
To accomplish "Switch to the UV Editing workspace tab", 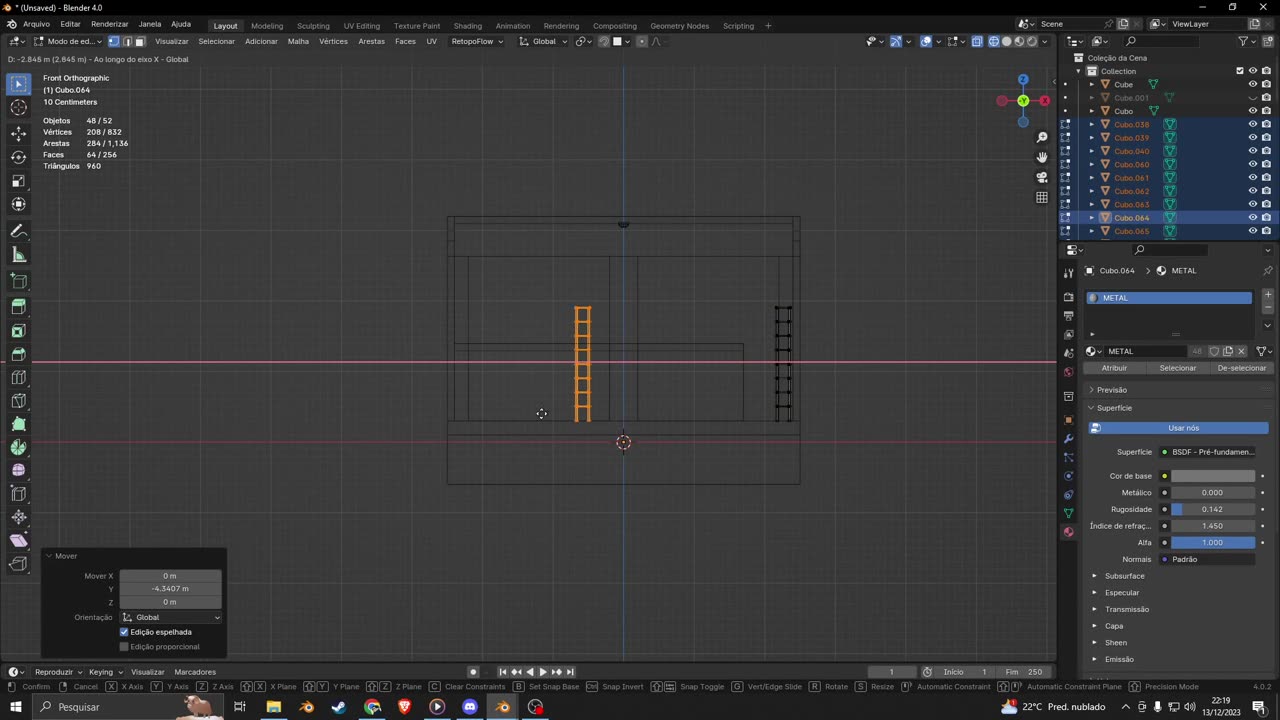I will point(361,25).
